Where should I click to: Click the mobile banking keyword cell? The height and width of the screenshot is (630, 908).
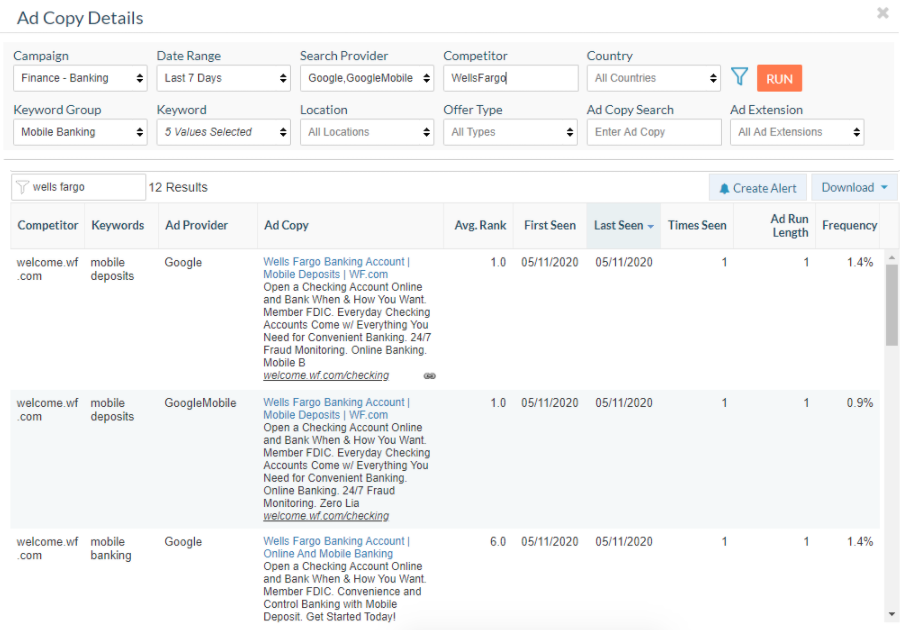pyautogui.click(x=111, y=548)
